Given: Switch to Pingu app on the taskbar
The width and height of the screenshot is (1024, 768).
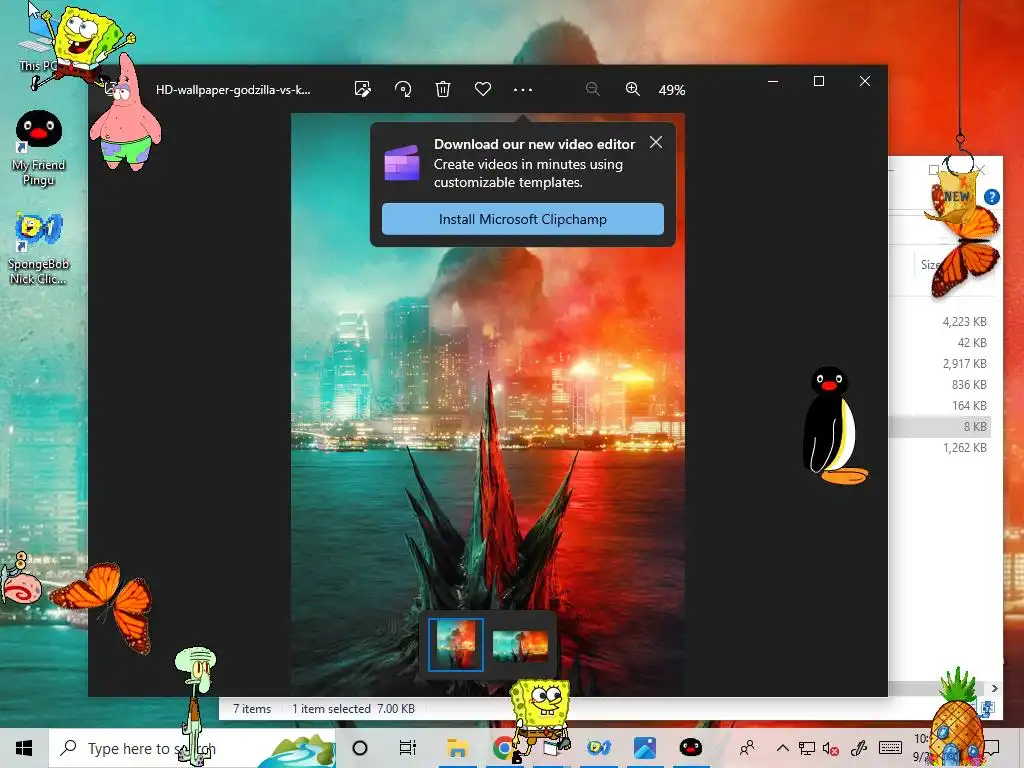Looking at the screenshot, I should click(691, 748).
